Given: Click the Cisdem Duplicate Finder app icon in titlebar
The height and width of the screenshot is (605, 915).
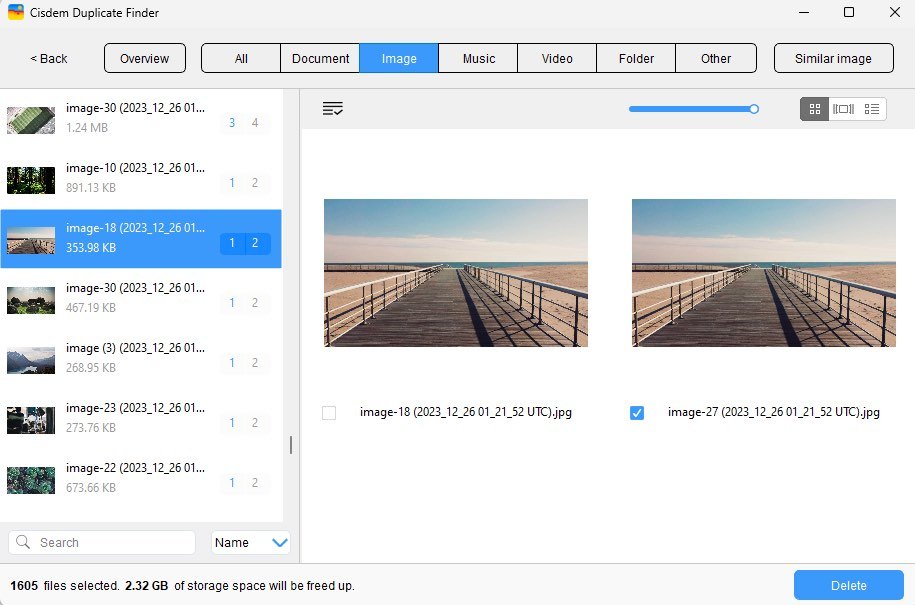Looking at the screenshot, I should point(14,13).
